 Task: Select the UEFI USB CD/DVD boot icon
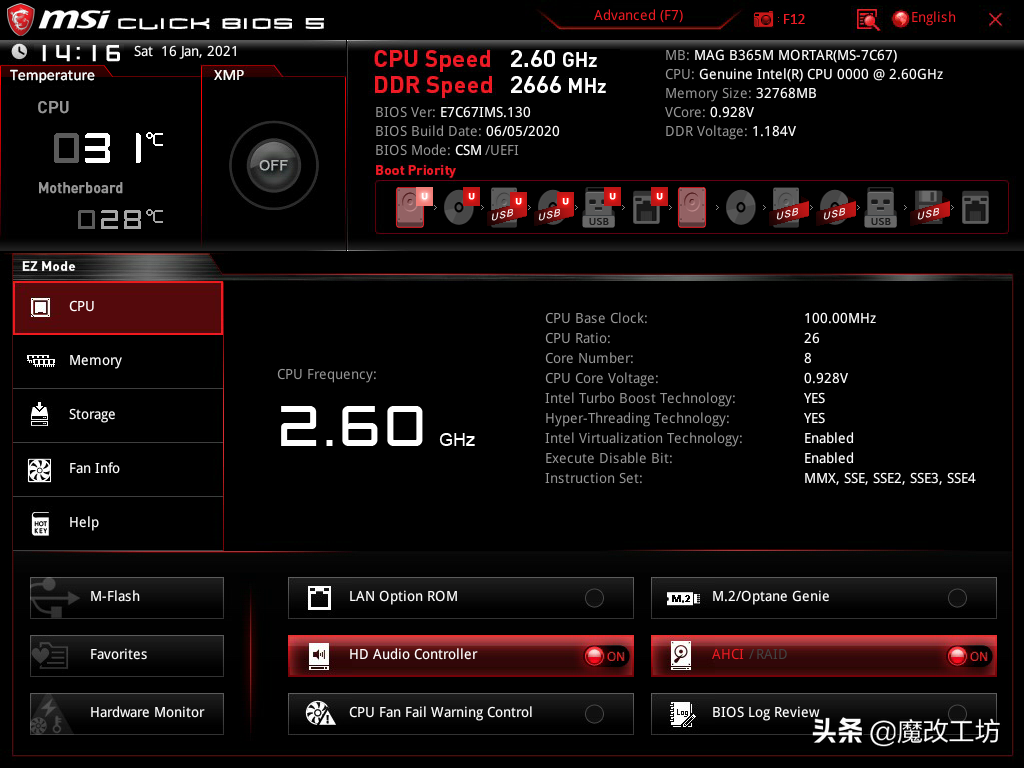pos(554,207)
